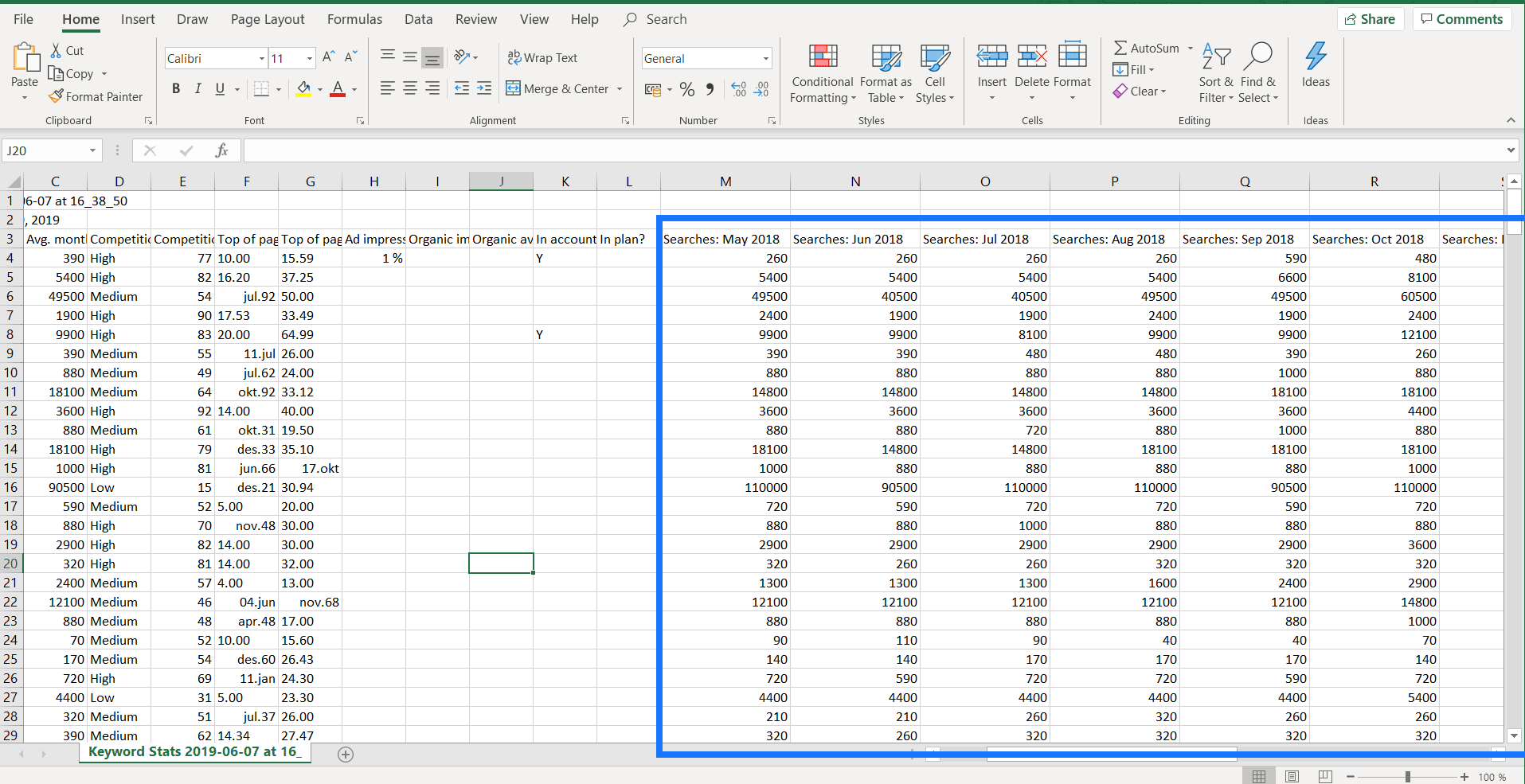Click the Percent Style icon
Viewport: 1525px width, 784px height.
[686, 89]
